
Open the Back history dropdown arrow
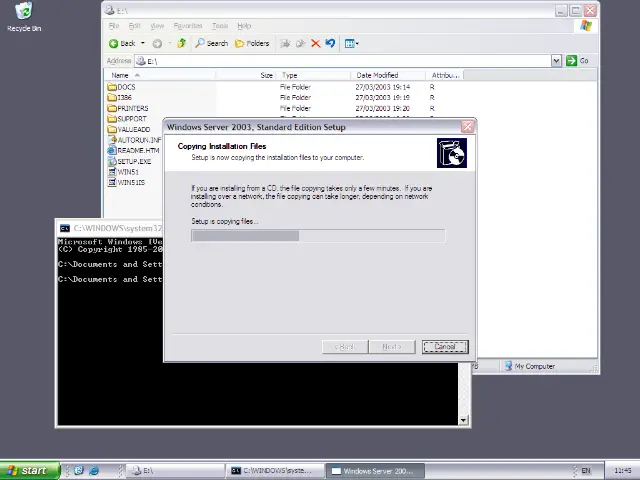(142, 43)
